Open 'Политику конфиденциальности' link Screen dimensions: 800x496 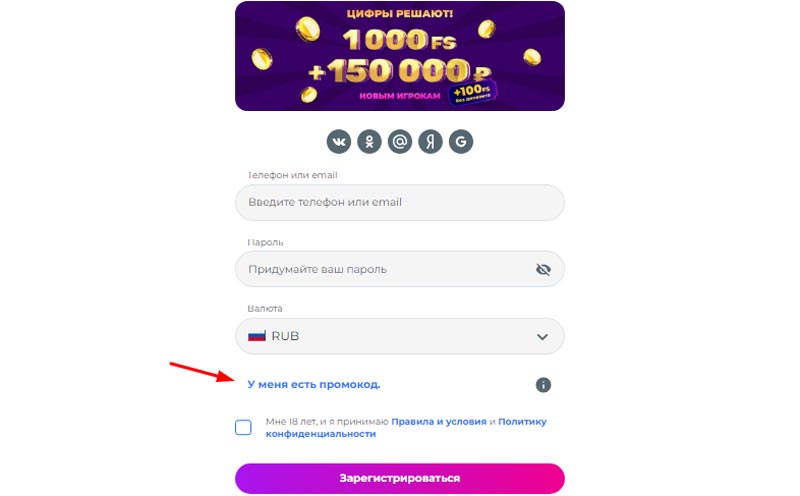521,422
